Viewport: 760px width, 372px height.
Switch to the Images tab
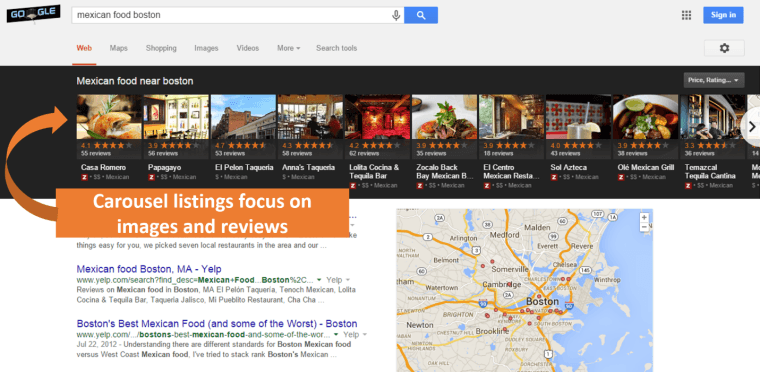206,48
